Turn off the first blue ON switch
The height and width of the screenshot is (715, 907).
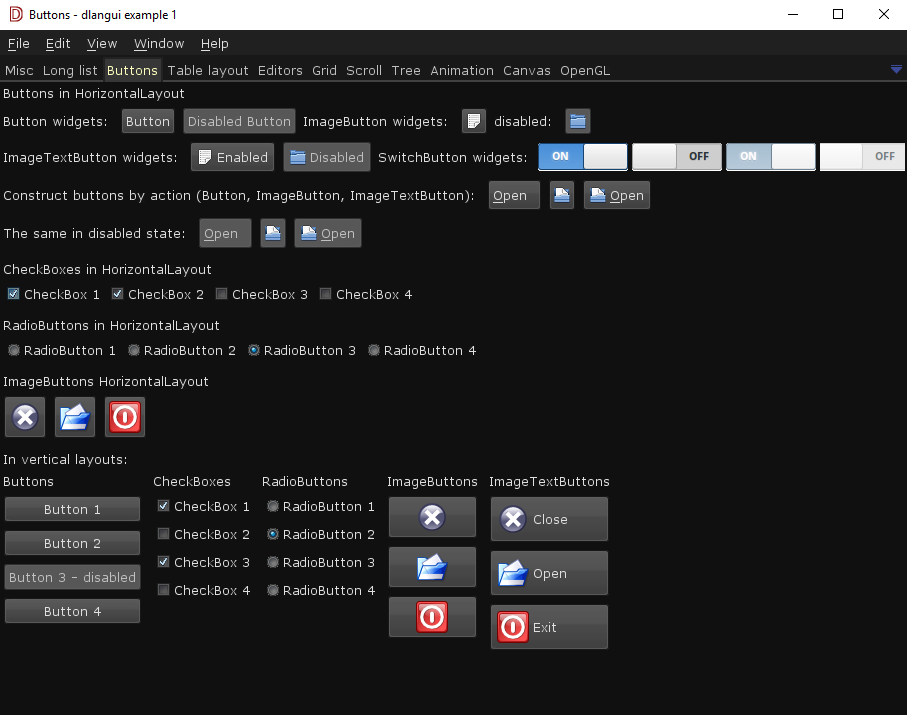(583, 157)
